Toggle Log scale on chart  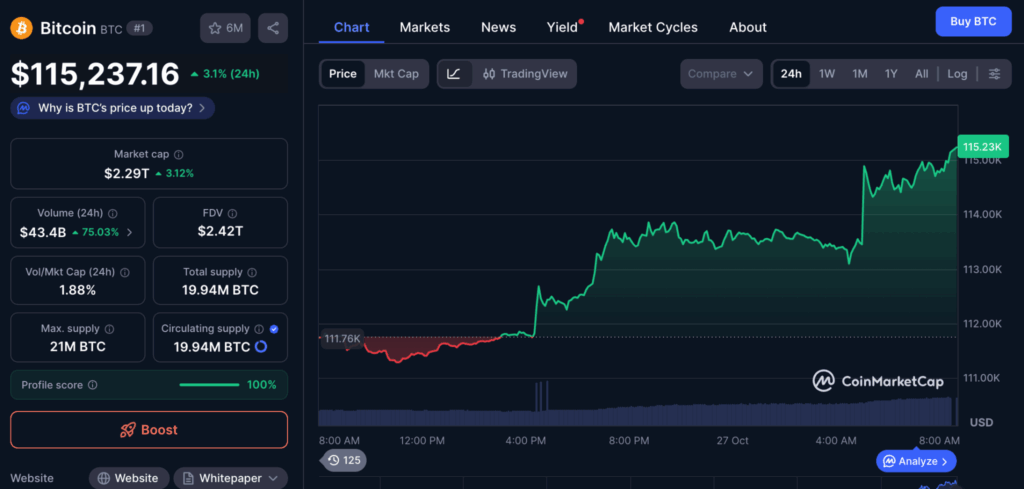957,74
